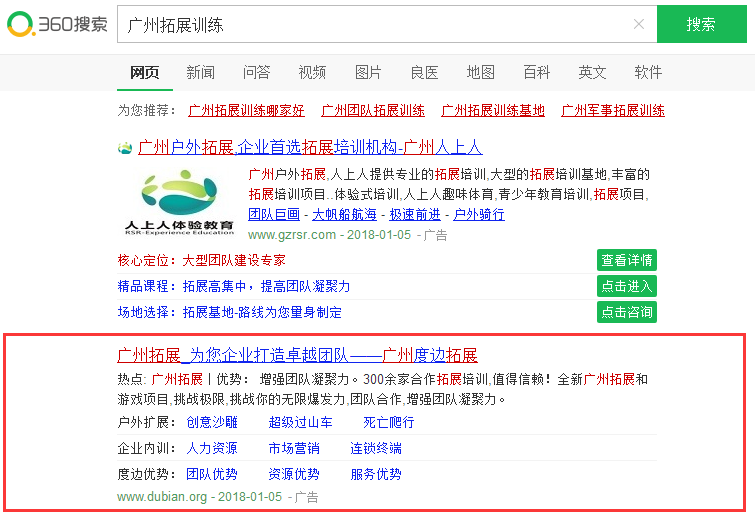Switch to the 良医 tab

click(424, 73)
